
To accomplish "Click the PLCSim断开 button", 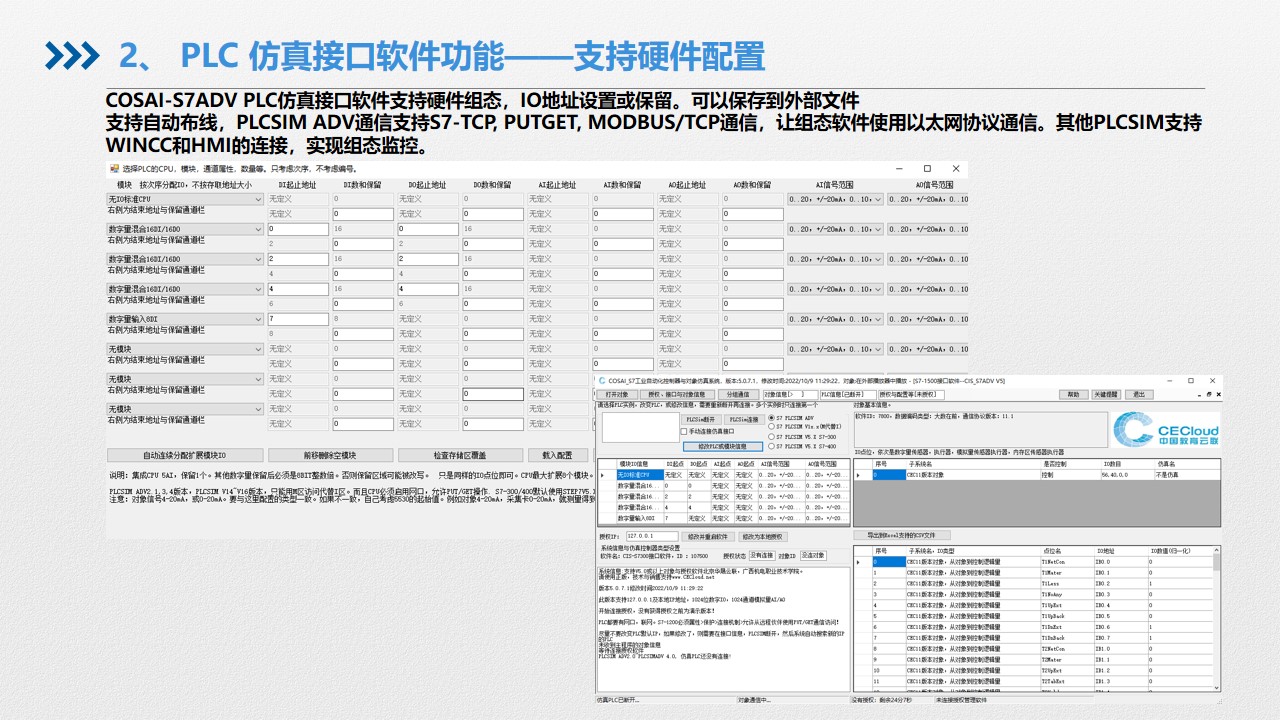I will coord(700,419).
